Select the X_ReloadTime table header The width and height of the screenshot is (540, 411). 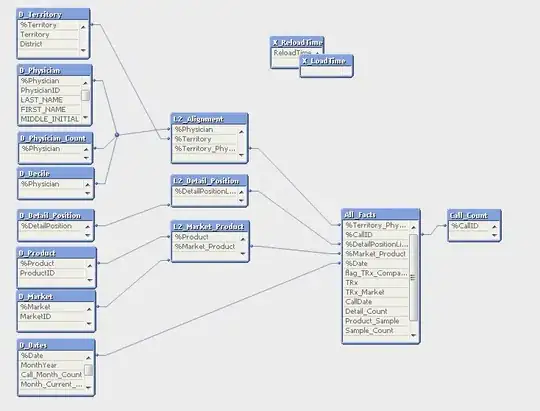[x=297, y=42]
